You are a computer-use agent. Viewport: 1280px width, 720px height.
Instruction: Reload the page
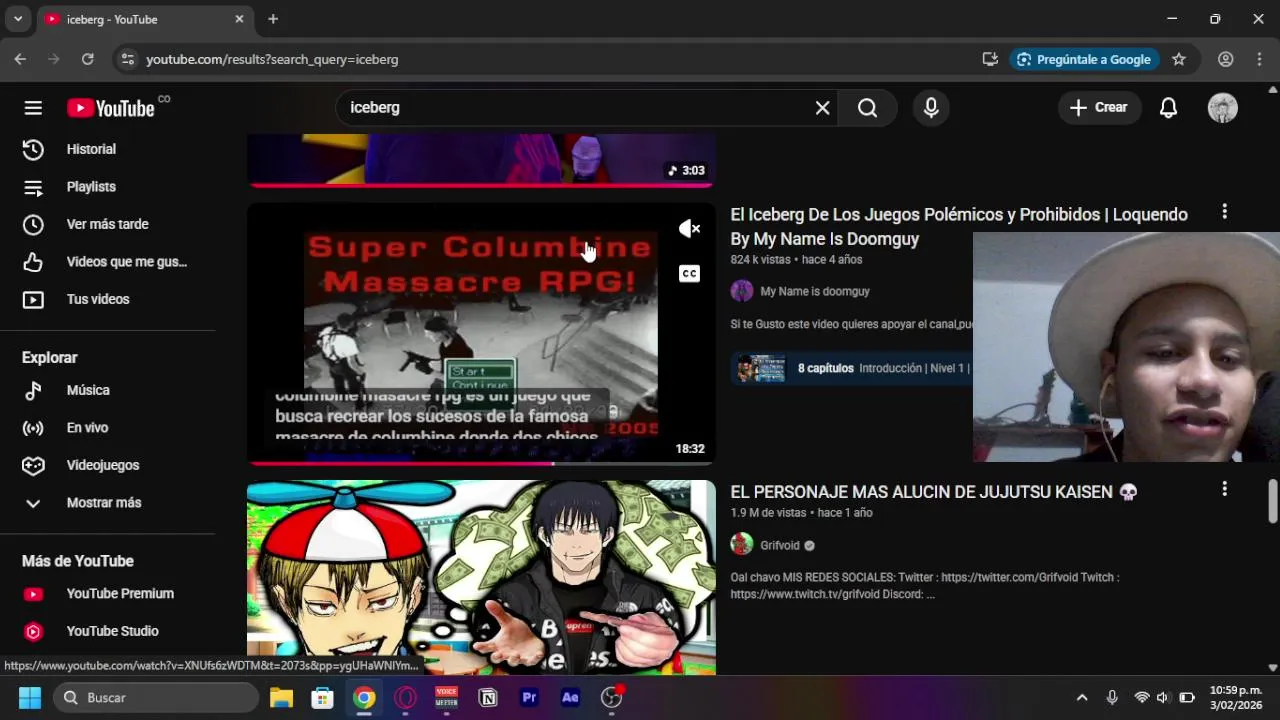[x=88, y=59]
